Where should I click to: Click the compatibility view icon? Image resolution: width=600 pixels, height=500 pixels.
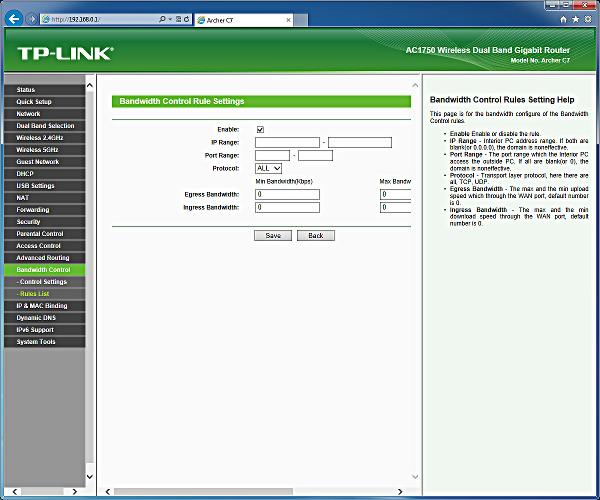point(178,19)
